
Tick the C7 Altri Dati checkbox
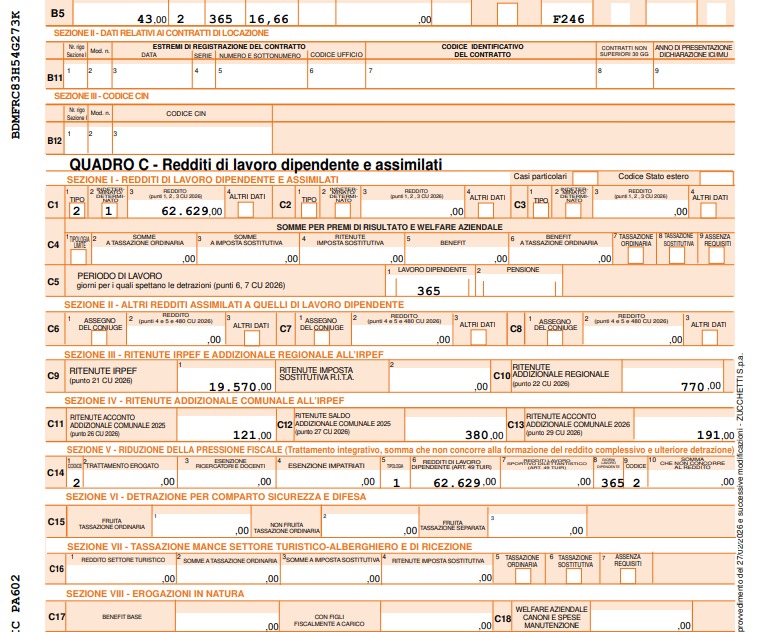coord(478,337)
